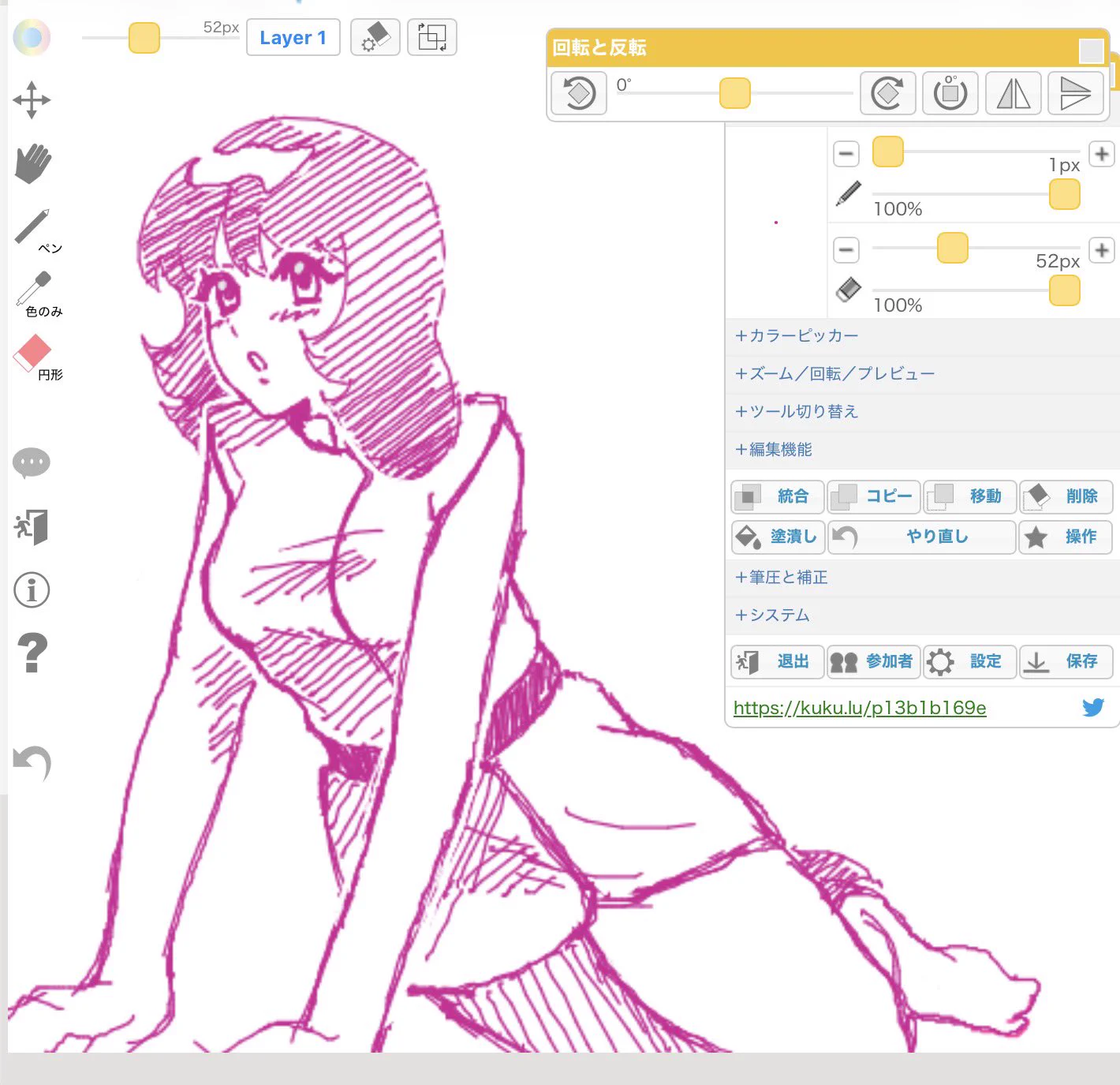The width and height of the screenshot is (1120, 1085).
Task: Expand the カラーピッカー section
Action: point(922,336)
